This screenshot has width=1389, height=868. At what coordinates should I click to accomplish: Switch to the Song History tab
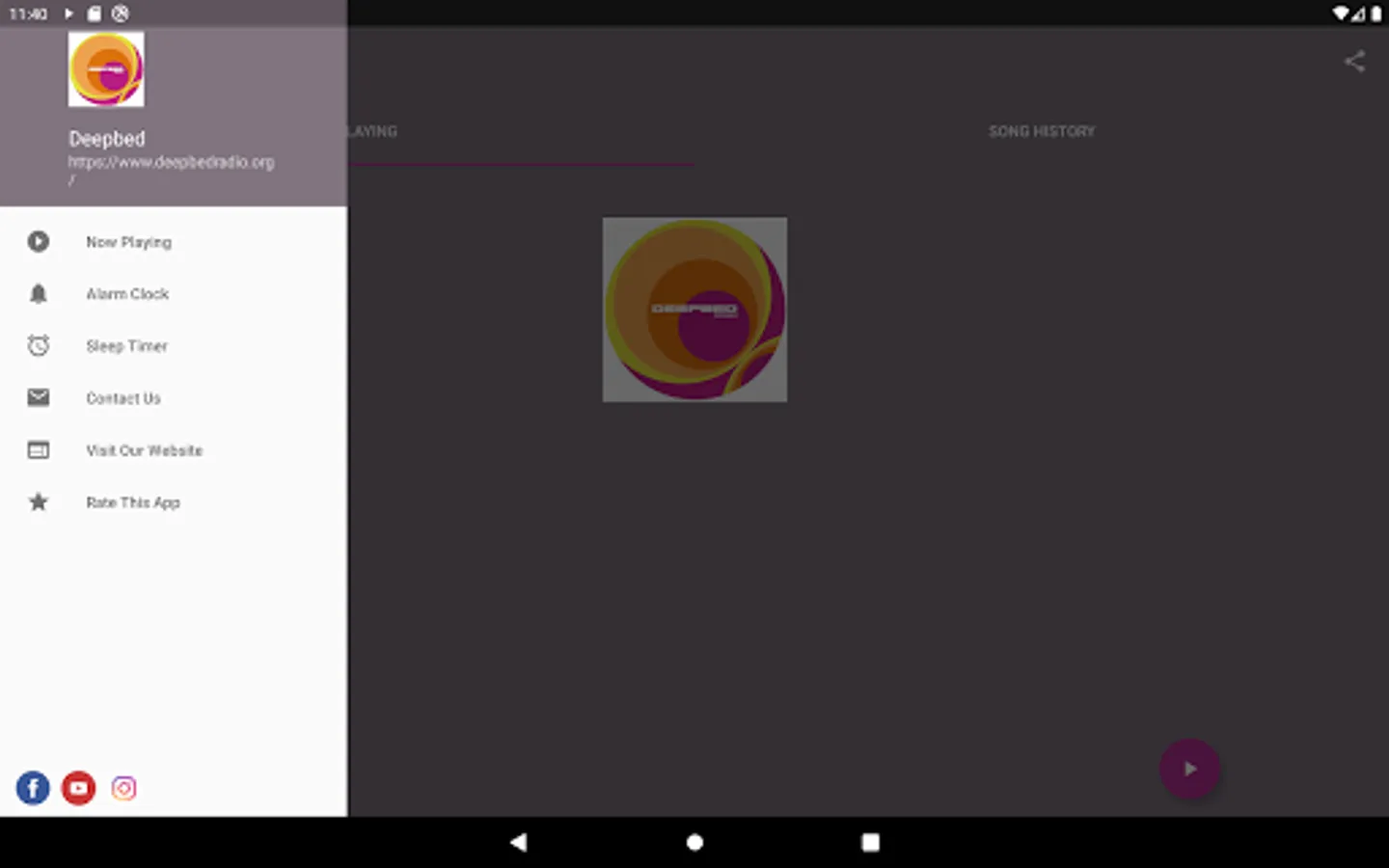tap(1042, 131)
